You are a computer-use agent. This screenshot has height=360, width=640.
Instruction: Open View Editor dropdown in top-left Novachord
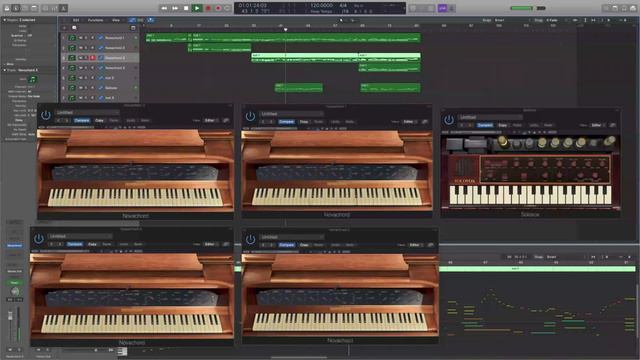coord(211,120)
